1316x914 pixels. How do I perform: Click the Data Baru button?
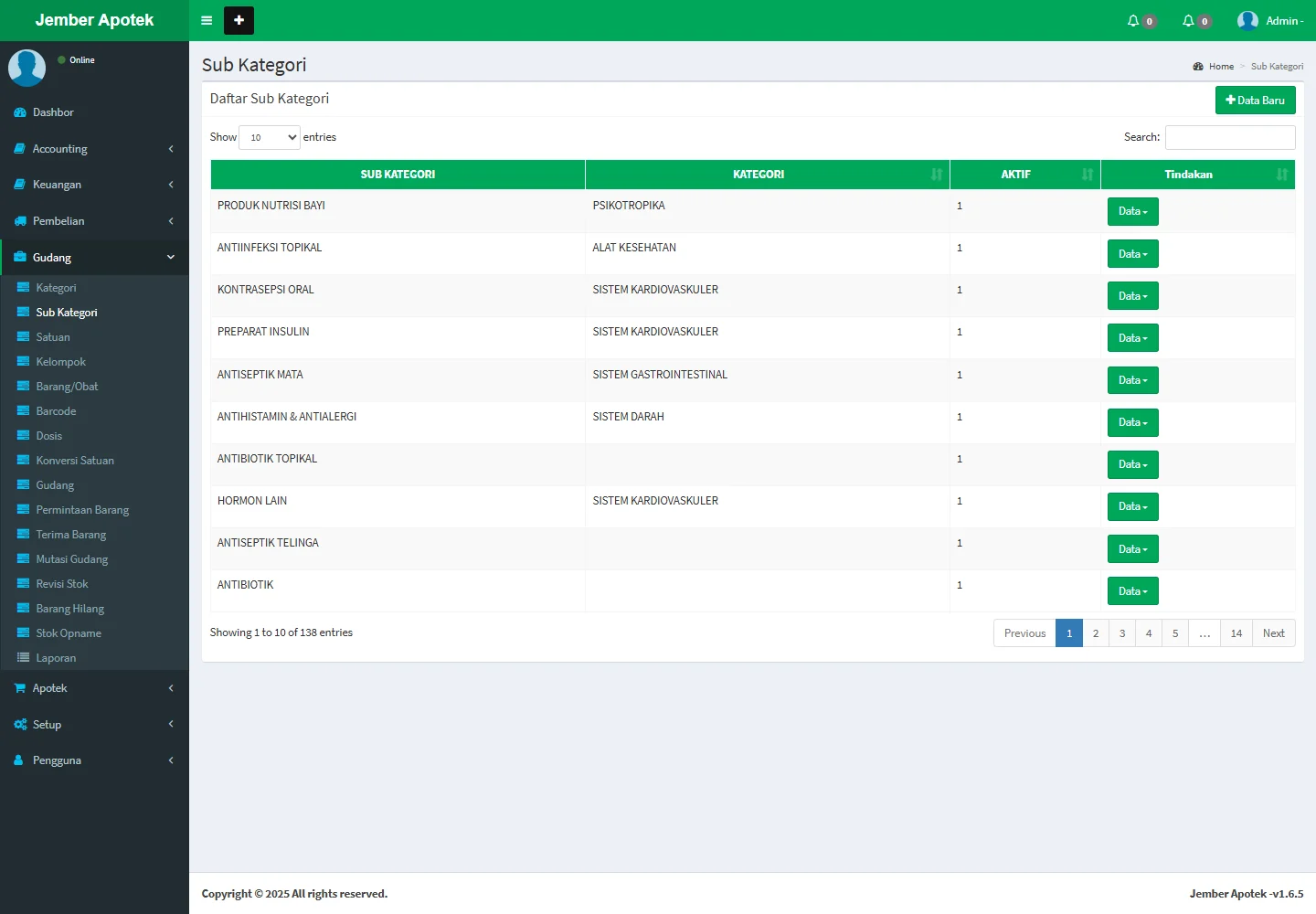1255,101
